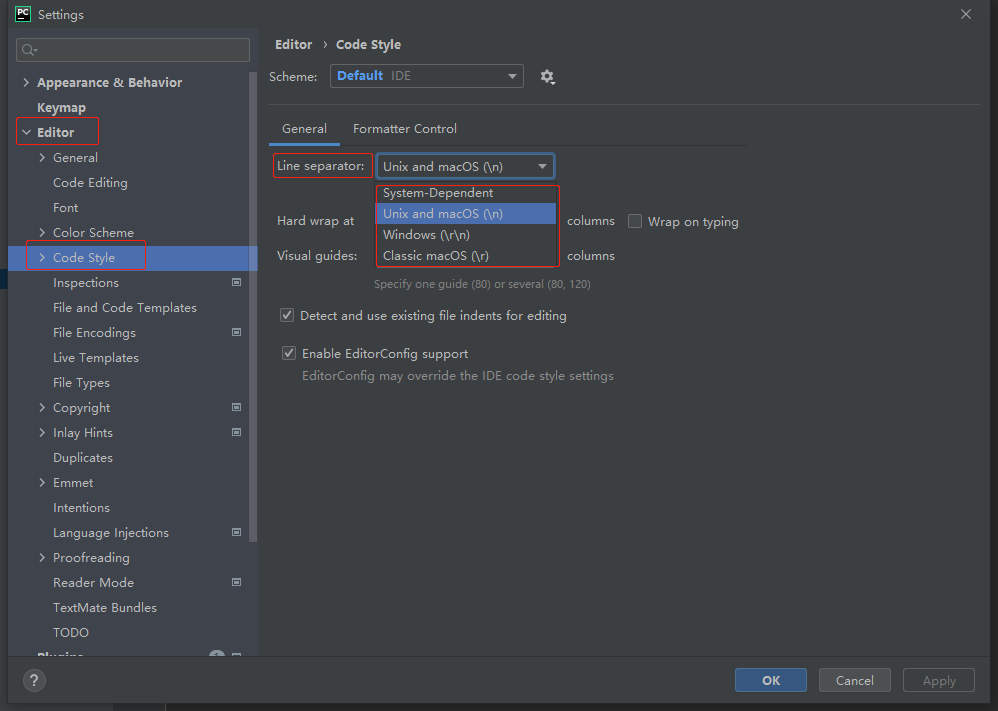The image size is (998, 711).
Task: Click the project-level icon beside File Encodings
Action: [237, 333]
